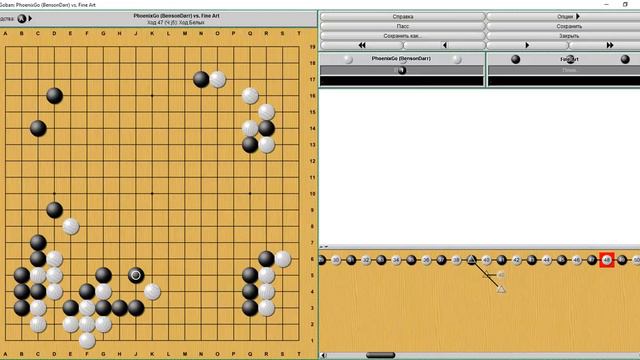640x360 pixels.
Task: Click the Пасс pass button
Action: 403,26
